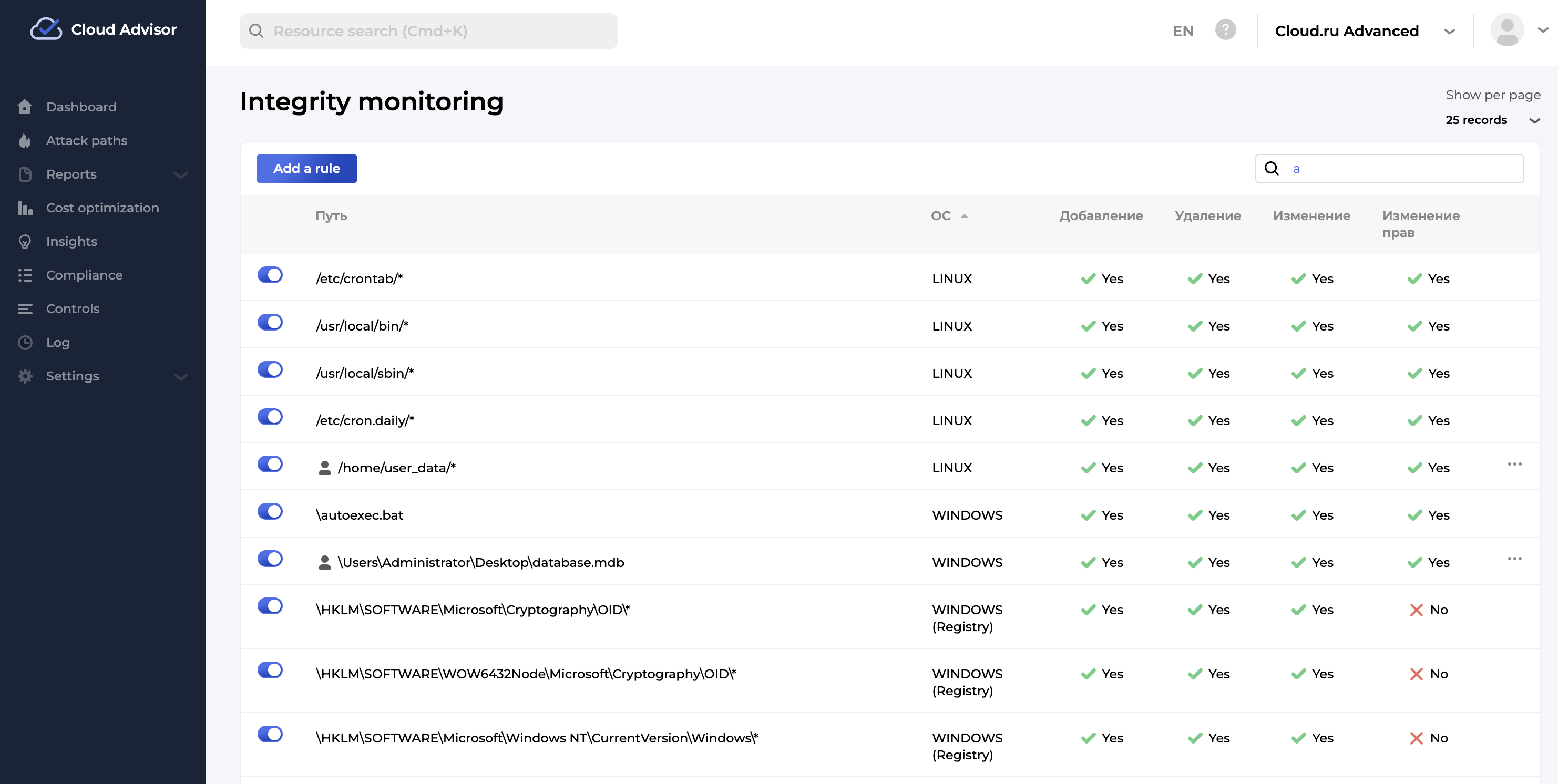The height and width of the screenshot is (784, 1558).
Task: Disable the /etc/crontab/* rule toggle
Action: (270, 275)
